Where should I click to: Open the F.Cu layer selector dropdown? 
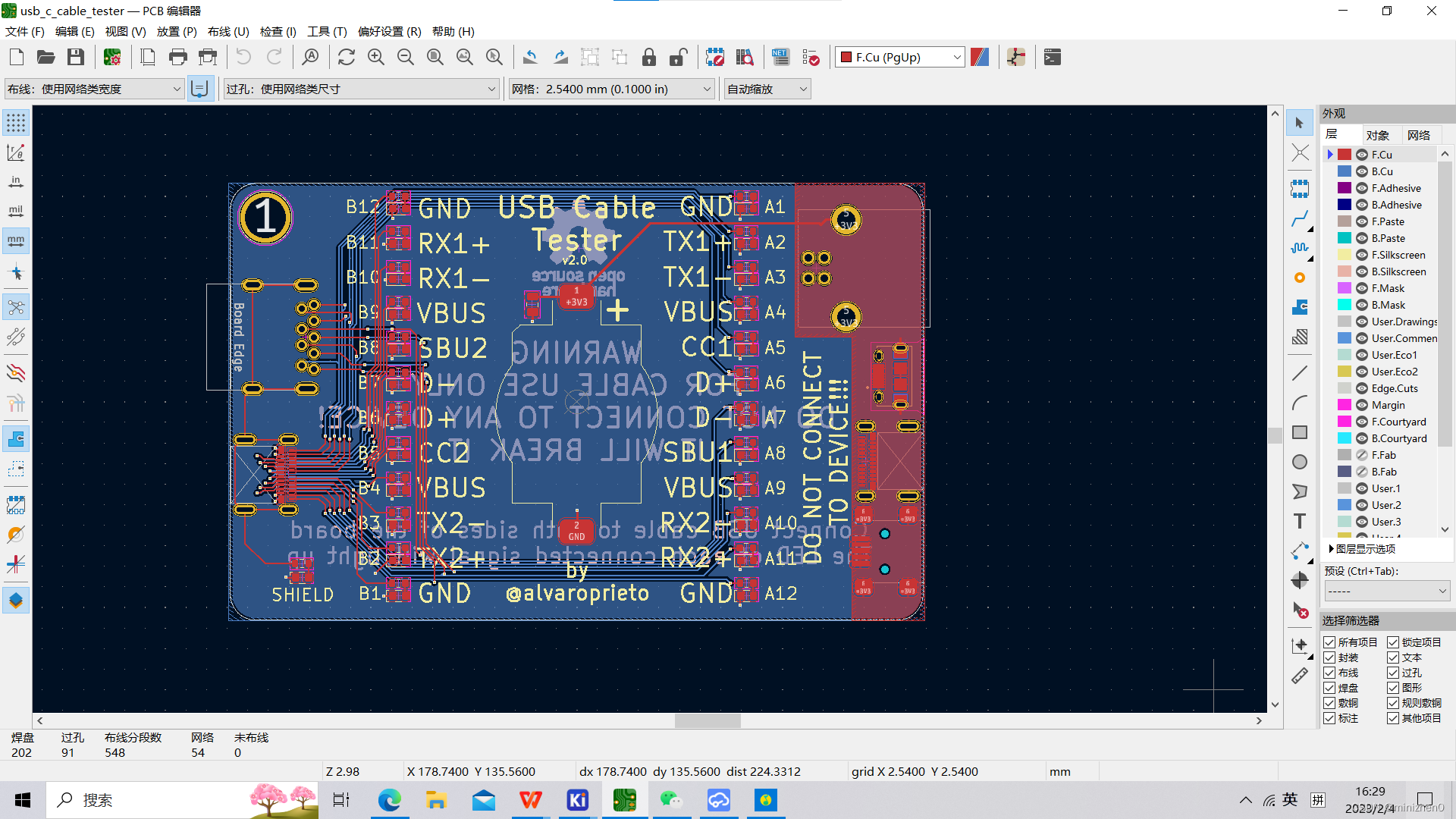899,58
